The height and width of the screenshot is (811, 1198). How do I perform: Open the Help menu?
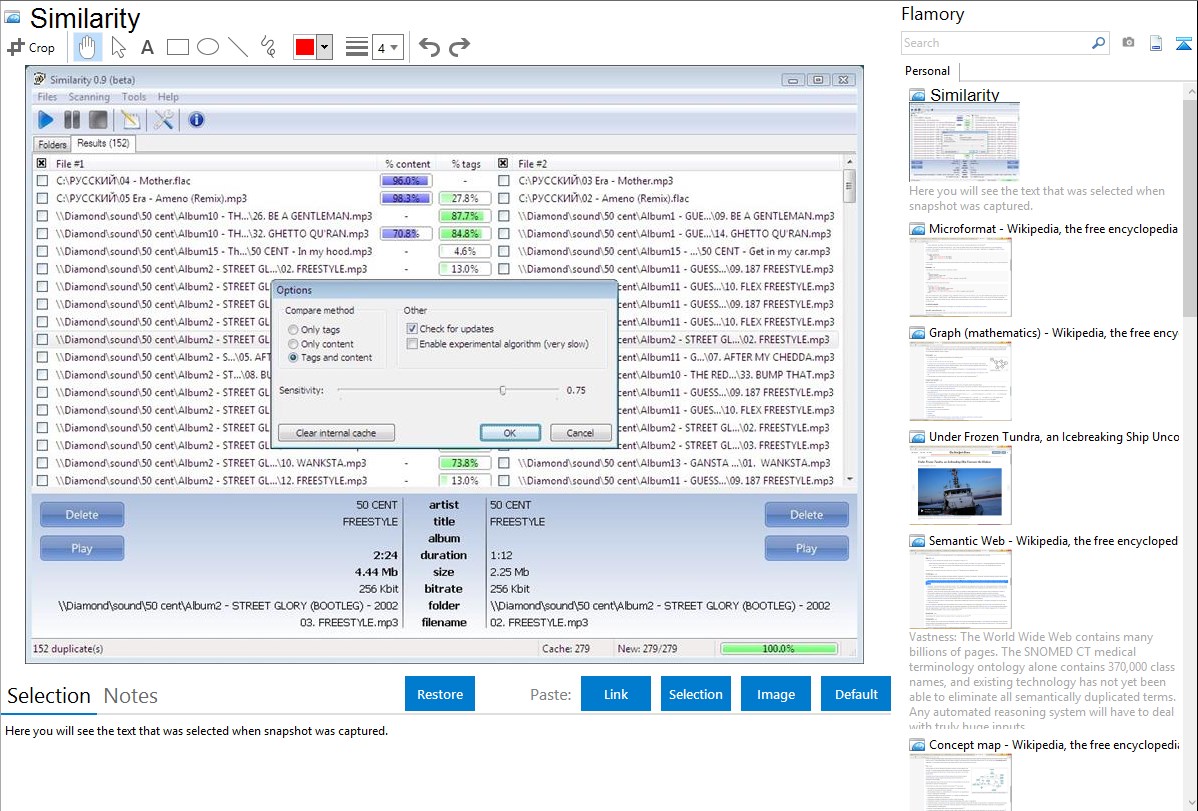[x=168, y=97]
